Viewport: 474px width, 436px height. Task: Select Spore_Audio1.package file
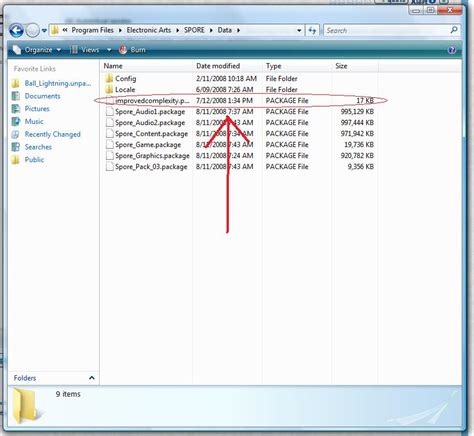150,112
